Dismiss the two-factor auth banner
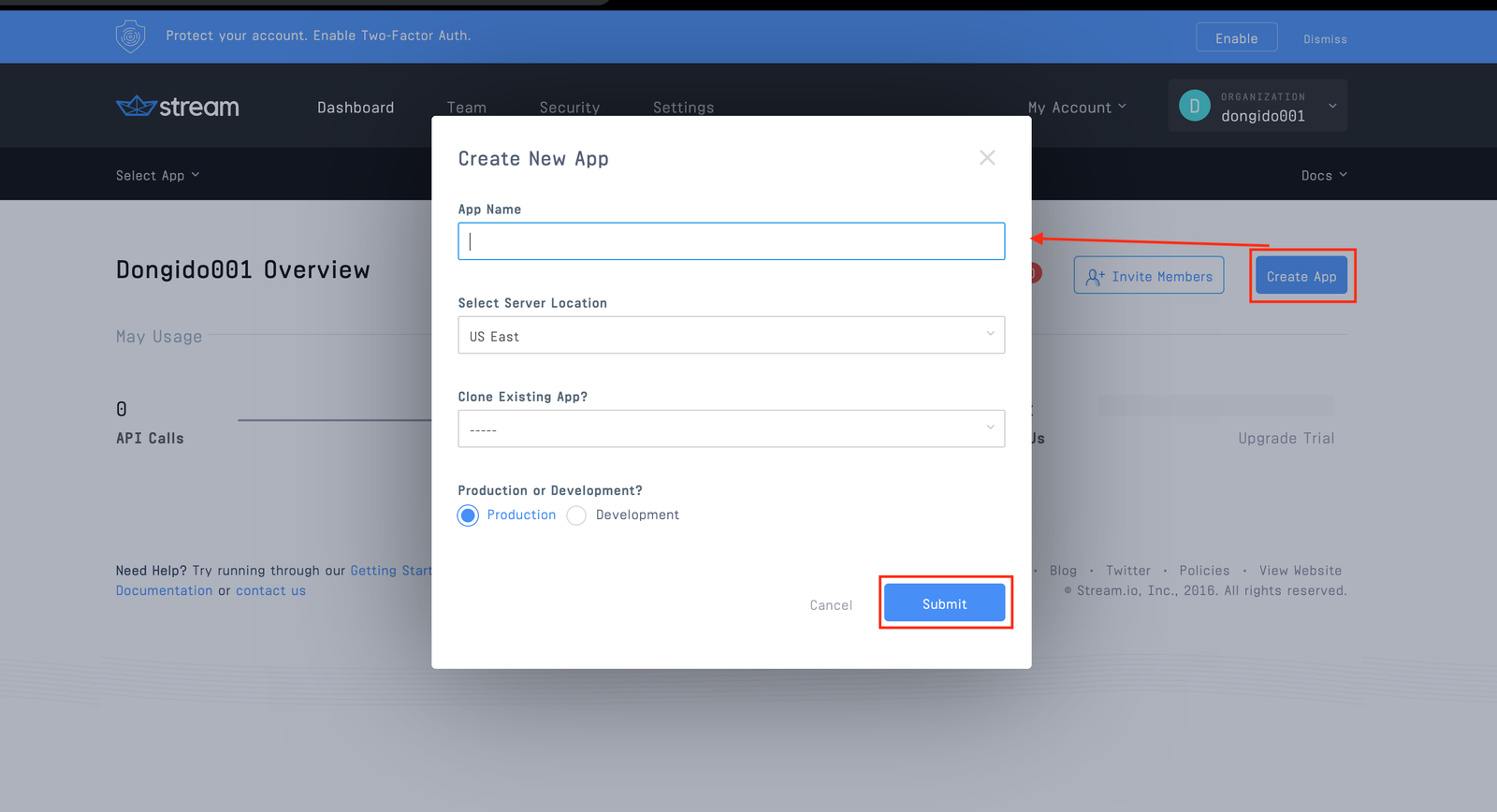Screen dimensions: 1497x812 coord(1325,39)
